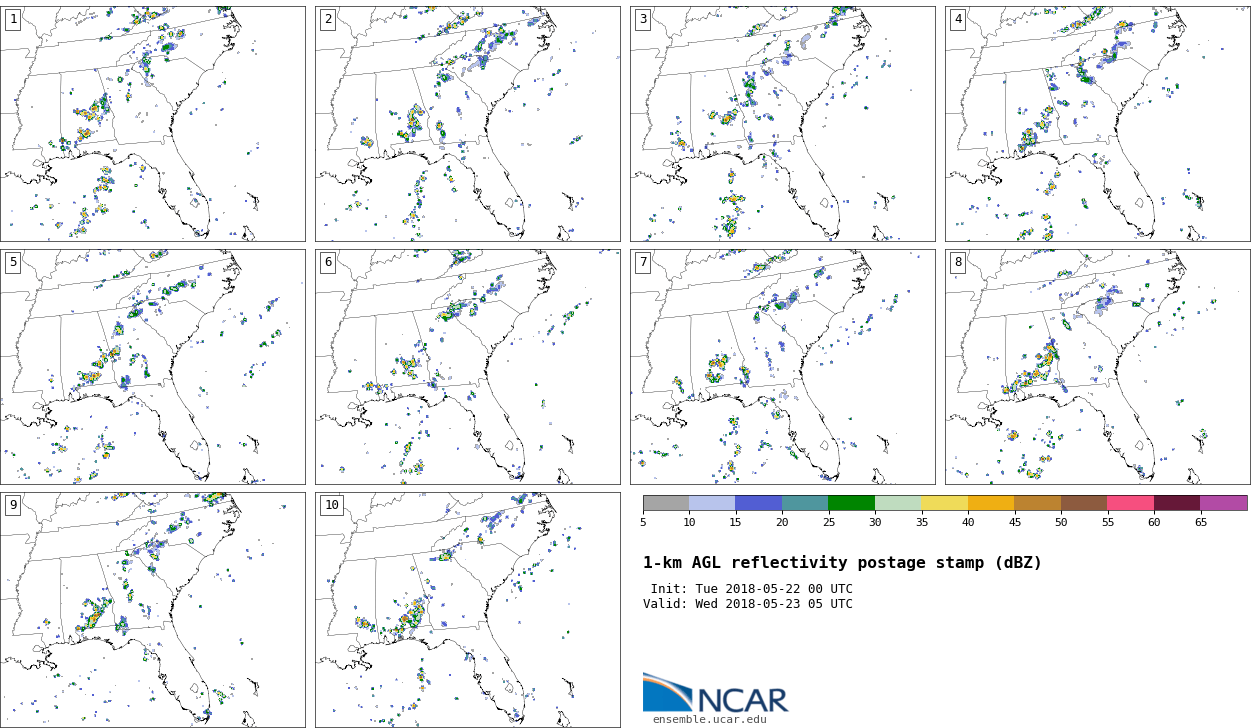Click the maroon 60-65 dBZ swatch
1260x728 pixels.
click(1177, 503)
